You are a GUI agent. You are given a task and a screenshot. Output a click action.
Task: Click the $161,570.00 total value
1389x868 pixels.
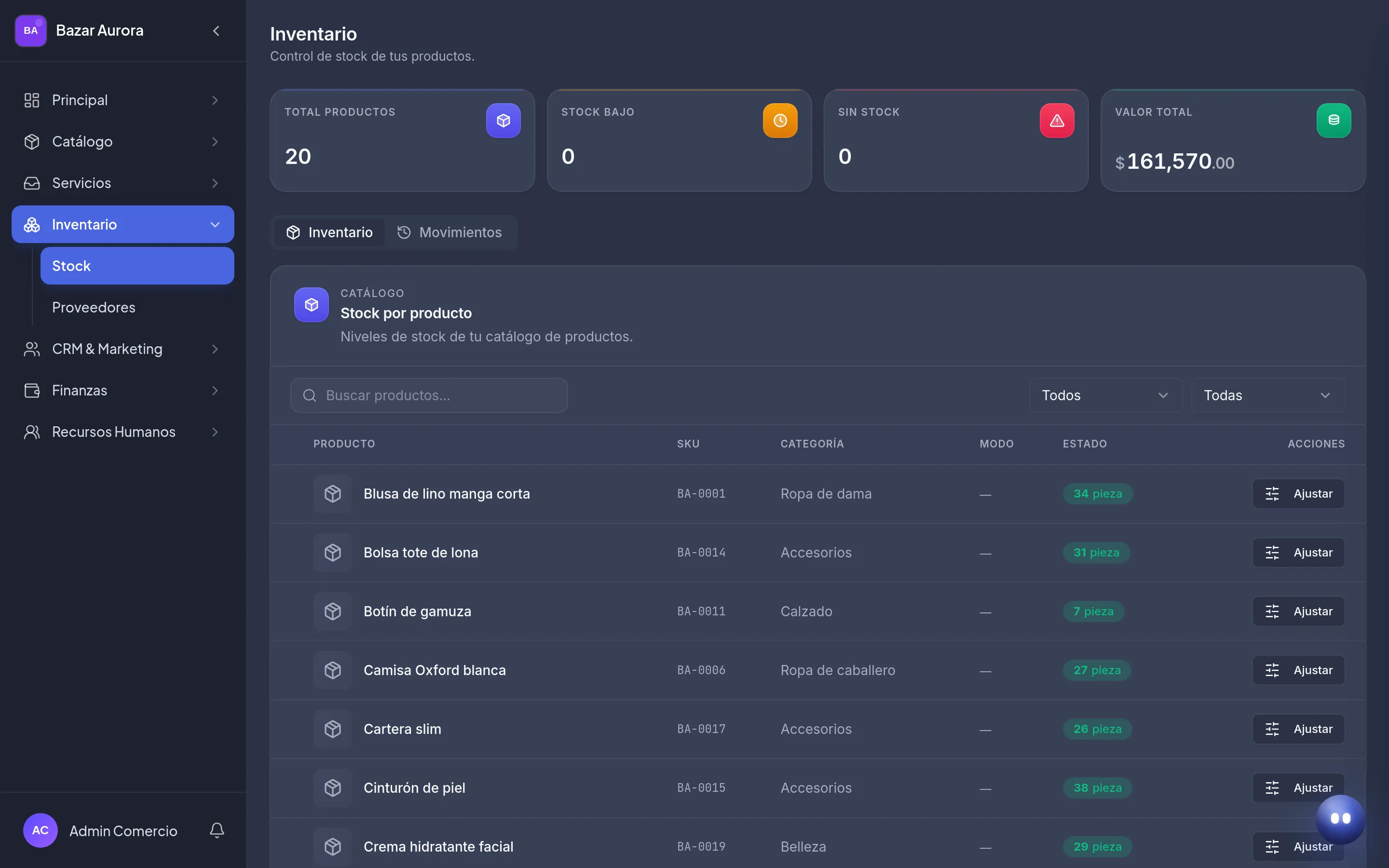click(1174, 162)
